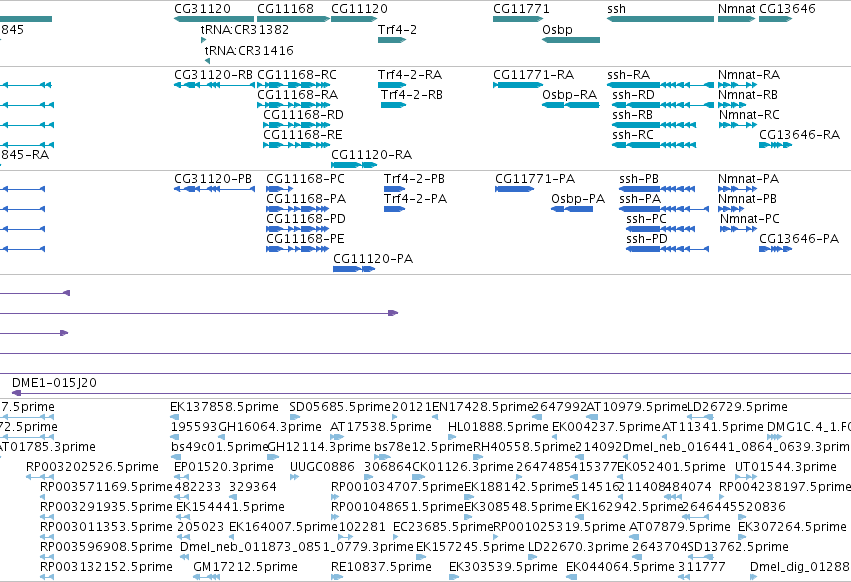Select ssh-PD protein label
851x582 pixels.
647,239
